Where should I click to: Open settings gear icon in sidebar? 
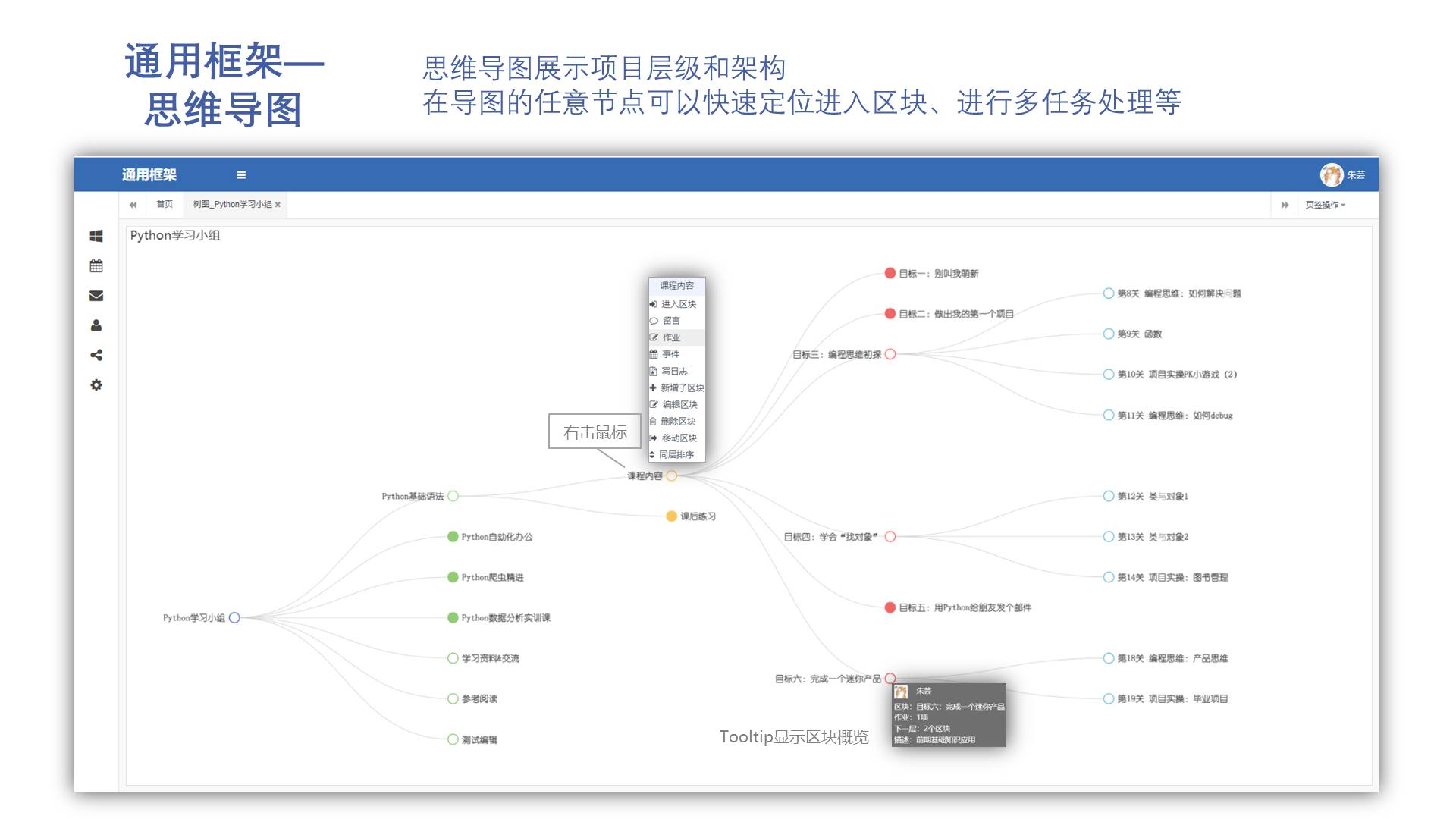coord(95,383)
